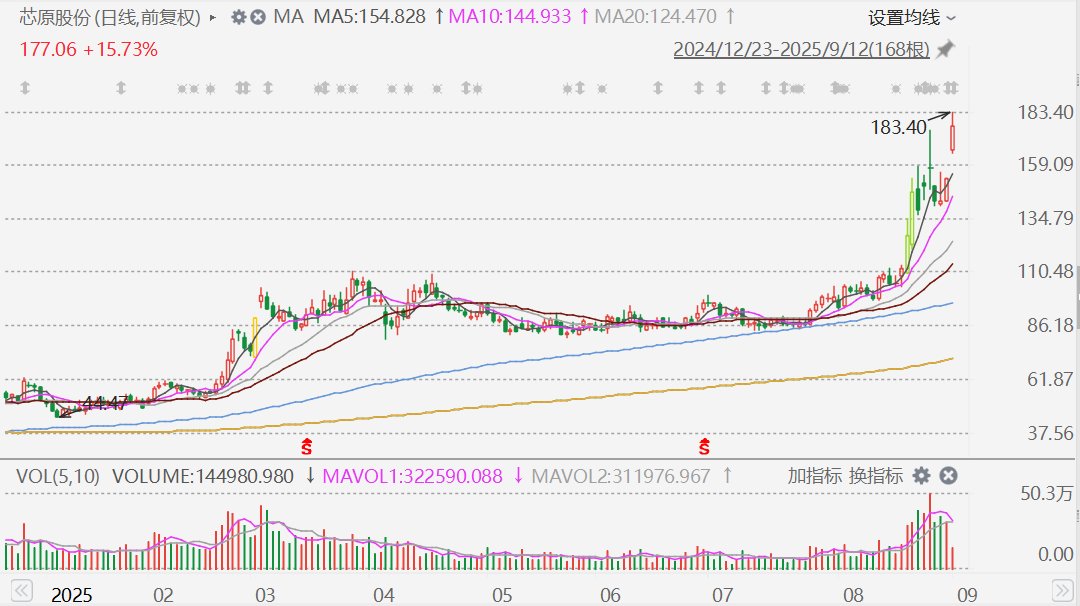Click the red S marker near March
1080x606 pixels.
[307, 447]
